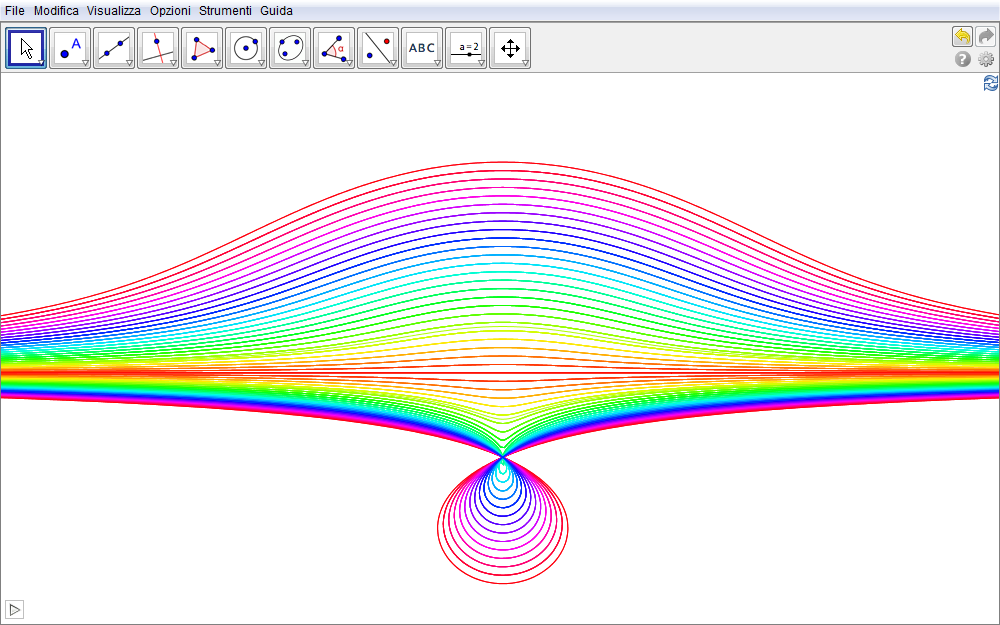This screenshot has width=1000, height=625.
Task: Choose the Line through two points tool
Action: [x=114, y=47]
